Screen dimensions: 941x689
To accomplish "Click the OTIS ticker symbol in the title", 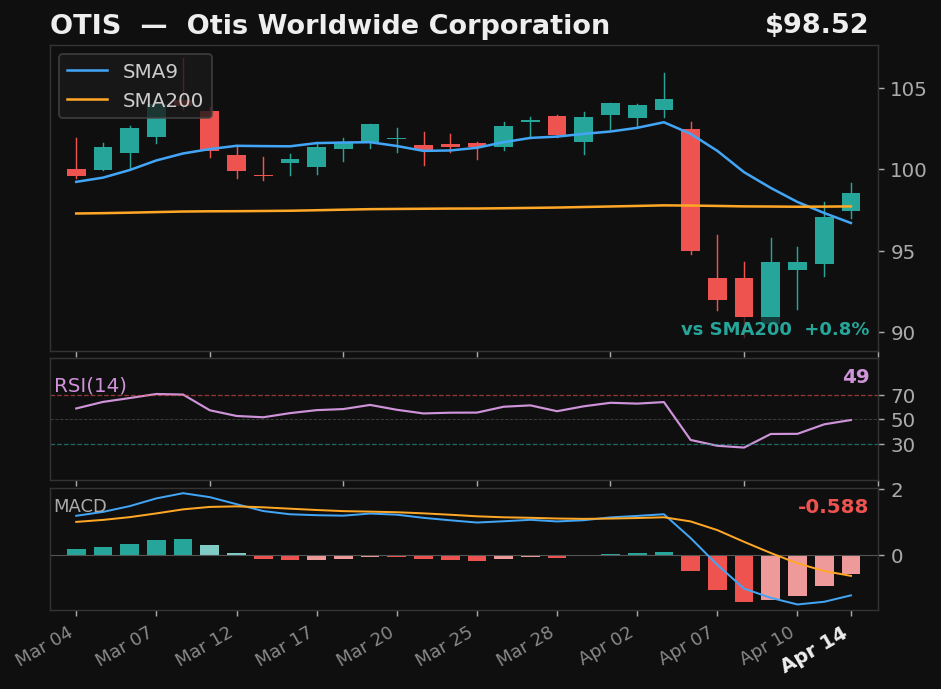I will [85, 25].
